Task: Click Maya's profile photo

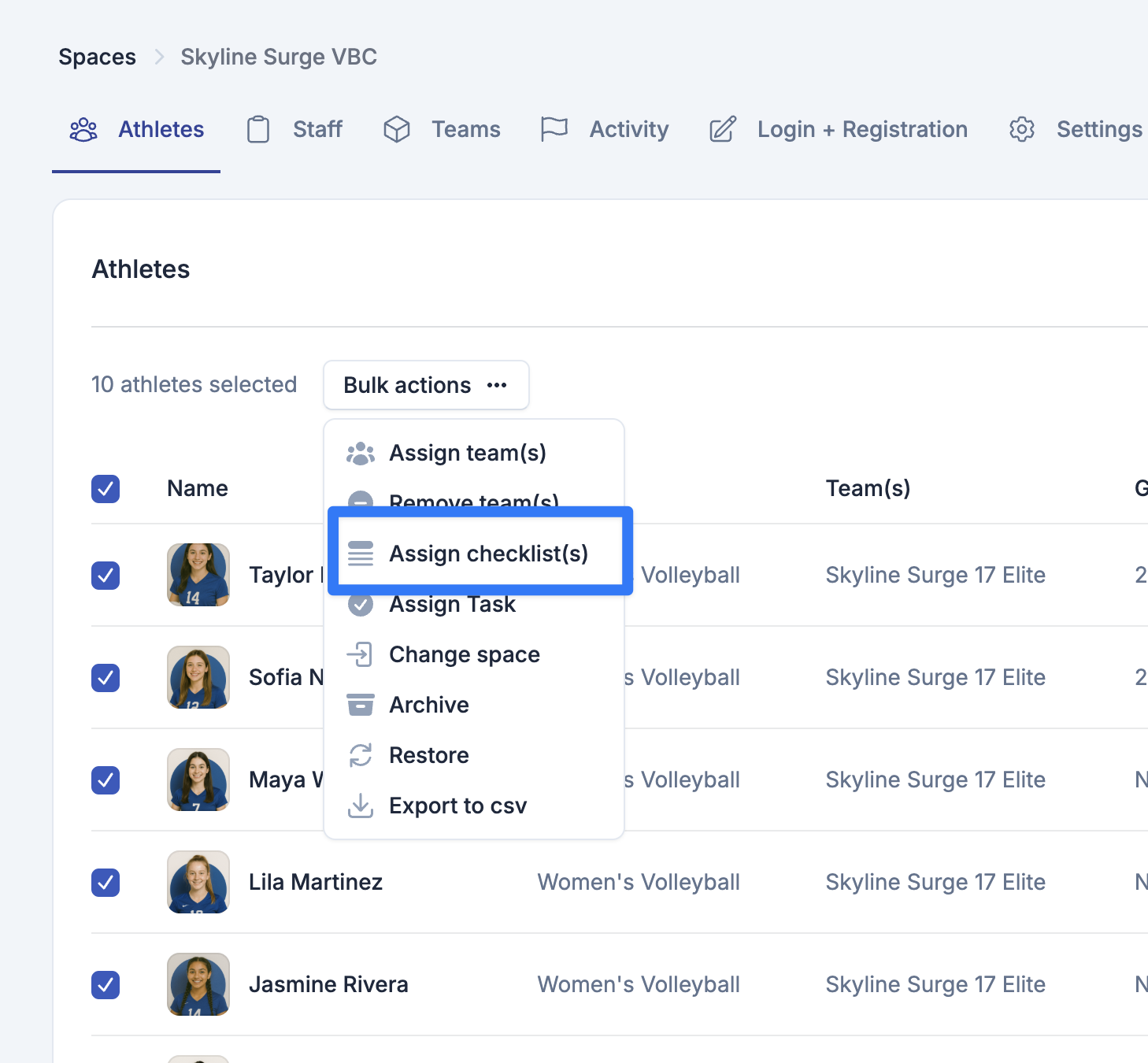Action: [198, 780]
